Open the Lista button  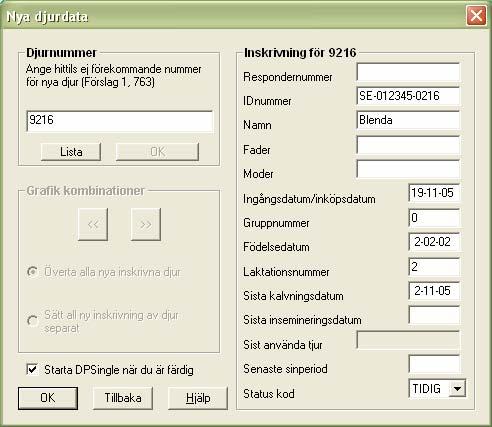[x=71, y=152]
